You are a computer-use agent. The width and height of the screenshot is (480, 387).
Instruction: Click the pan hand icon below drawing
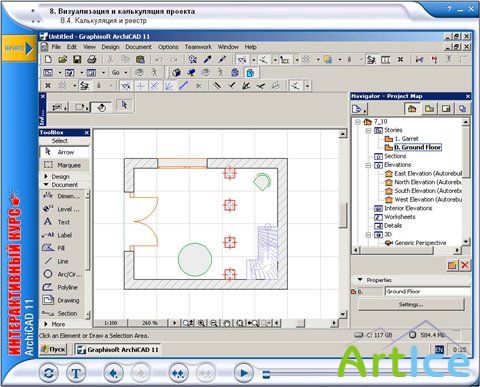[x=227, y=323]
